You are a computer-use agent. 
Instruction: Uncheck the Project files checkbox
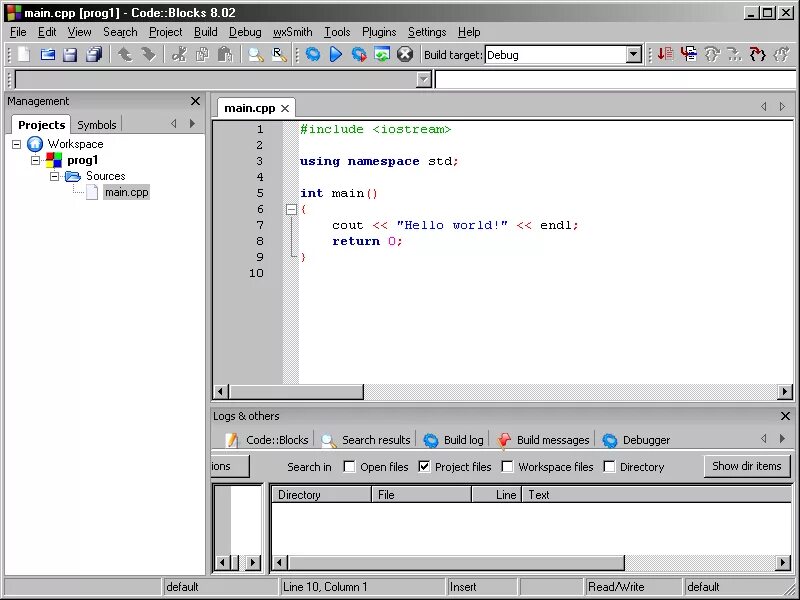pos(424,467)
